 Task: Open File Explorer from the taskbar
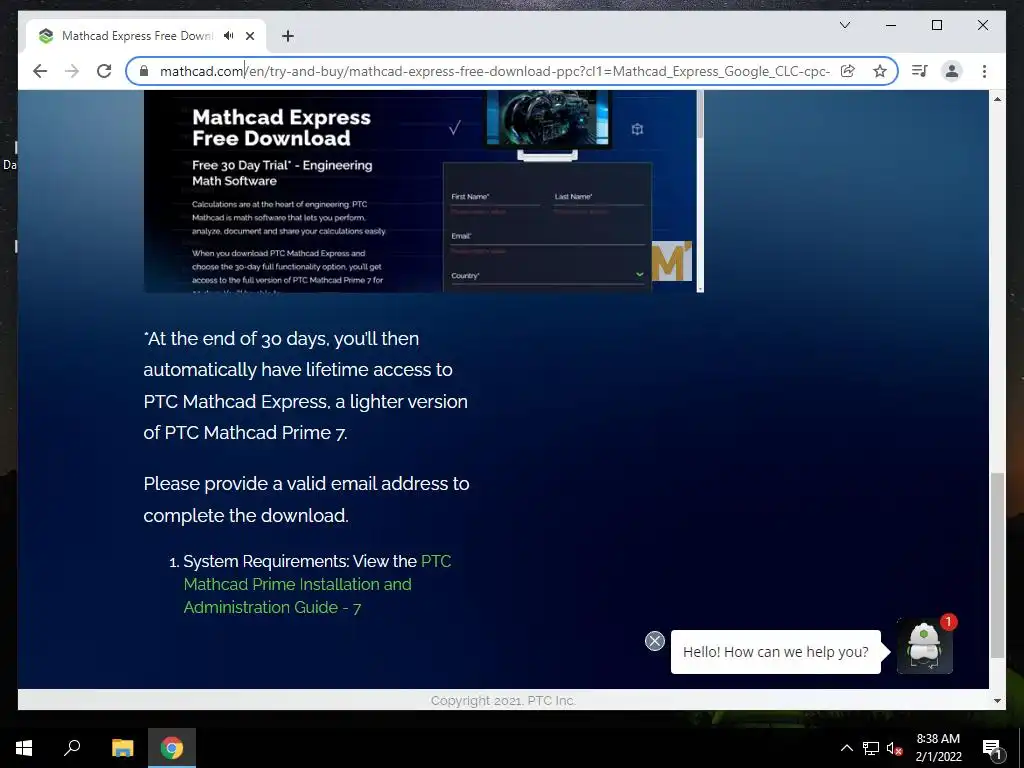click(122, 748)
